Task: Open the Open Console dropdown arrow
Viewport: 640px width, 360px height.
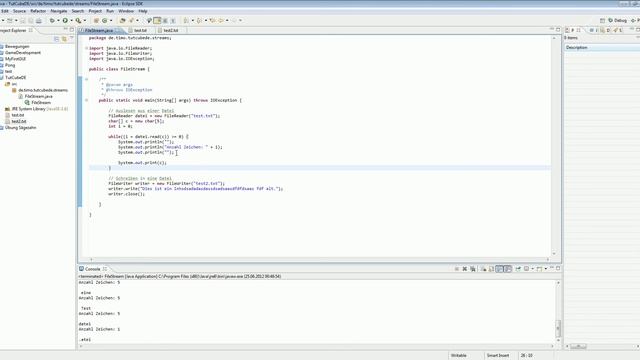Action: 546,269
